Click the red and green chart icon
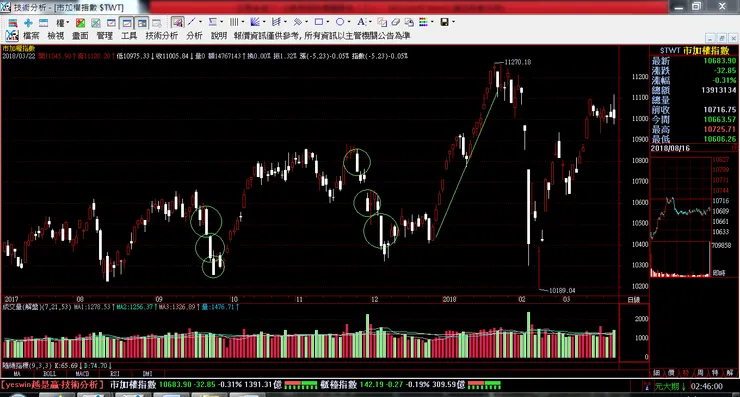740x397 pixels. [80, 23]
